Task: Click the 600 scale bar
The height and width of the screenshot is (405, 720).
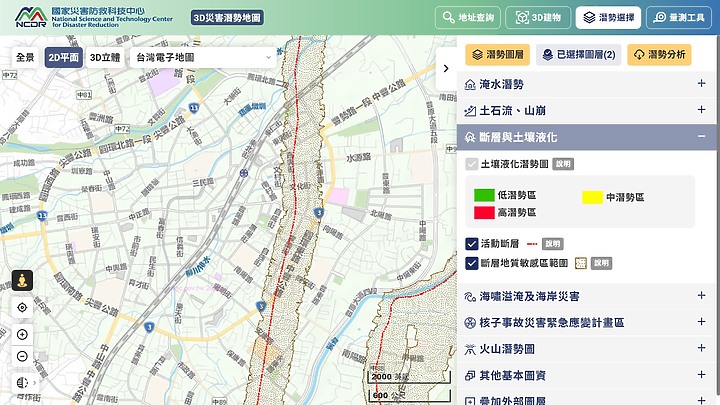Action: tap(409, 395)
